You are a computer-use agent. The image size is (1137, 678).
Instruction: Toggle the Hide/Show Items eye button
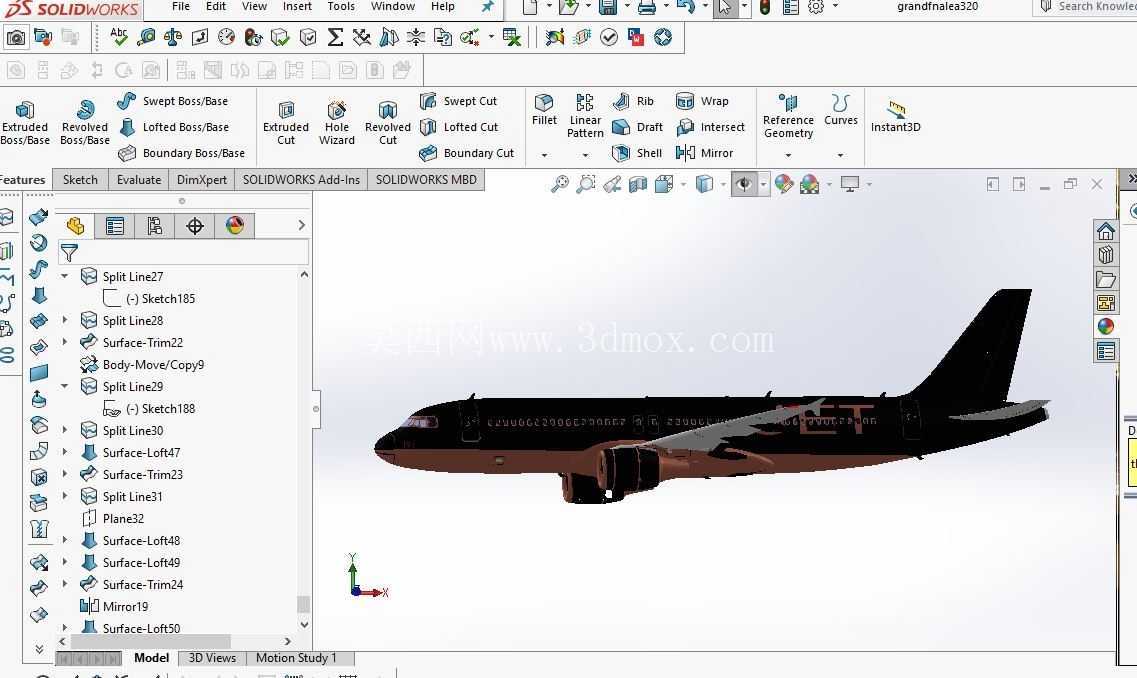743,184
